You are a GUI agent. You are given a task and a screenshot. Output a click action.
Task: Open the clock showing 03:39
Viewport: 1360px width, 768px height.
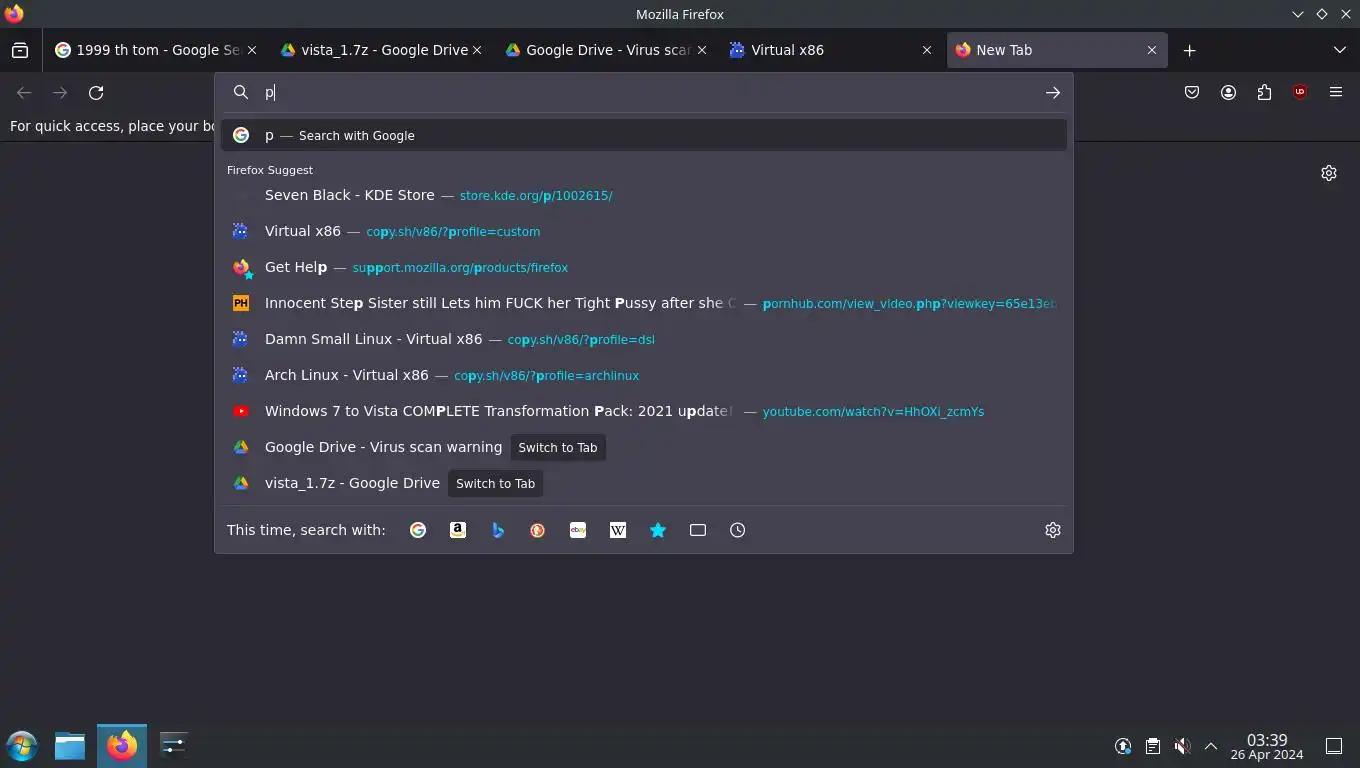click(1267, 746)
